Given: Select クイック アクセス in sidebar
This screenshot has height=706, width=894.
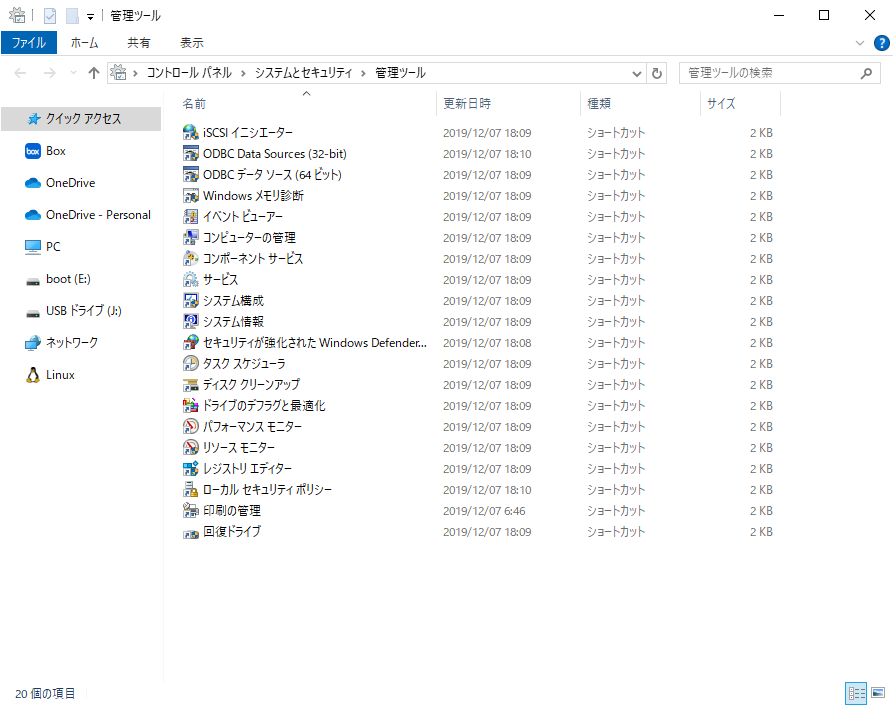Looking at the screenshot, I should click(81, 119).
